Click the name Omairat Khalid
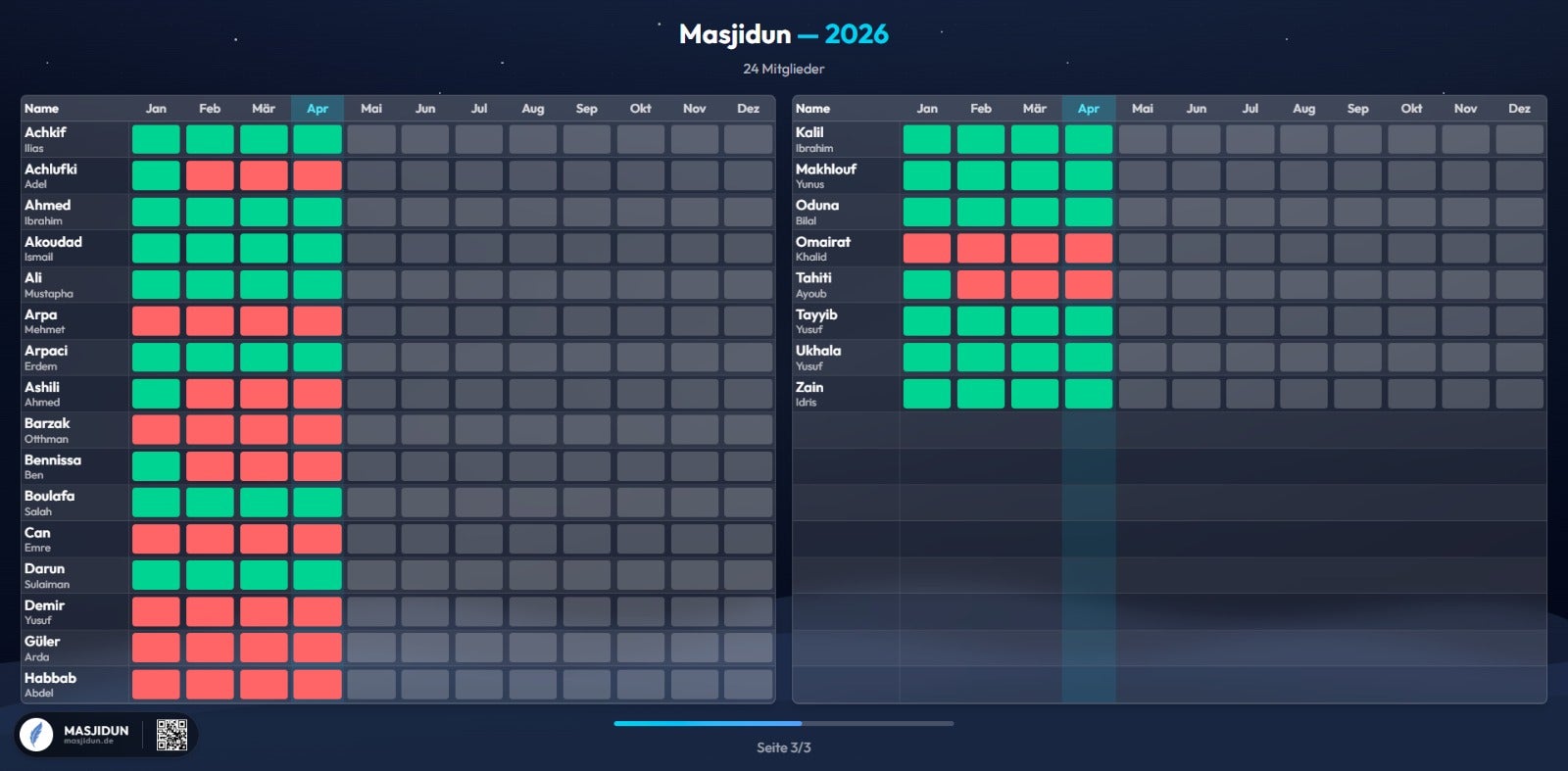The height and width of the screenshot is (771, 1568). pyautogui.click(x=823, y=248)
